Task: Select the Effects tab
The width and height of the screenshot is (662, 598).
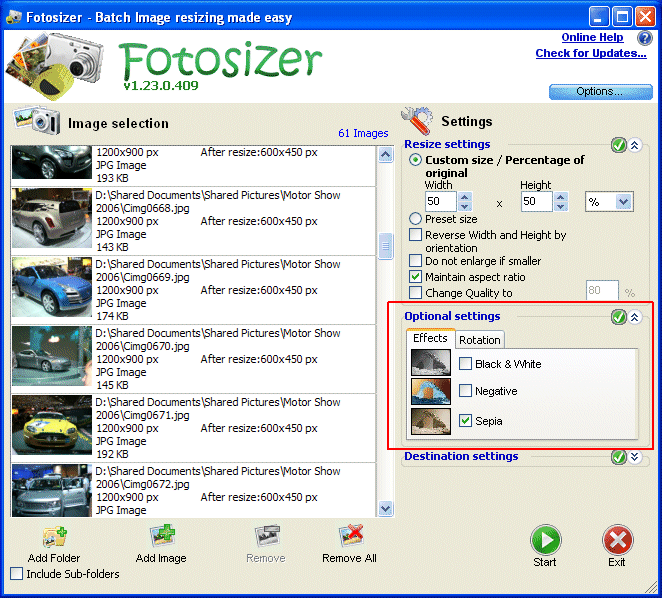Action: 430,338
